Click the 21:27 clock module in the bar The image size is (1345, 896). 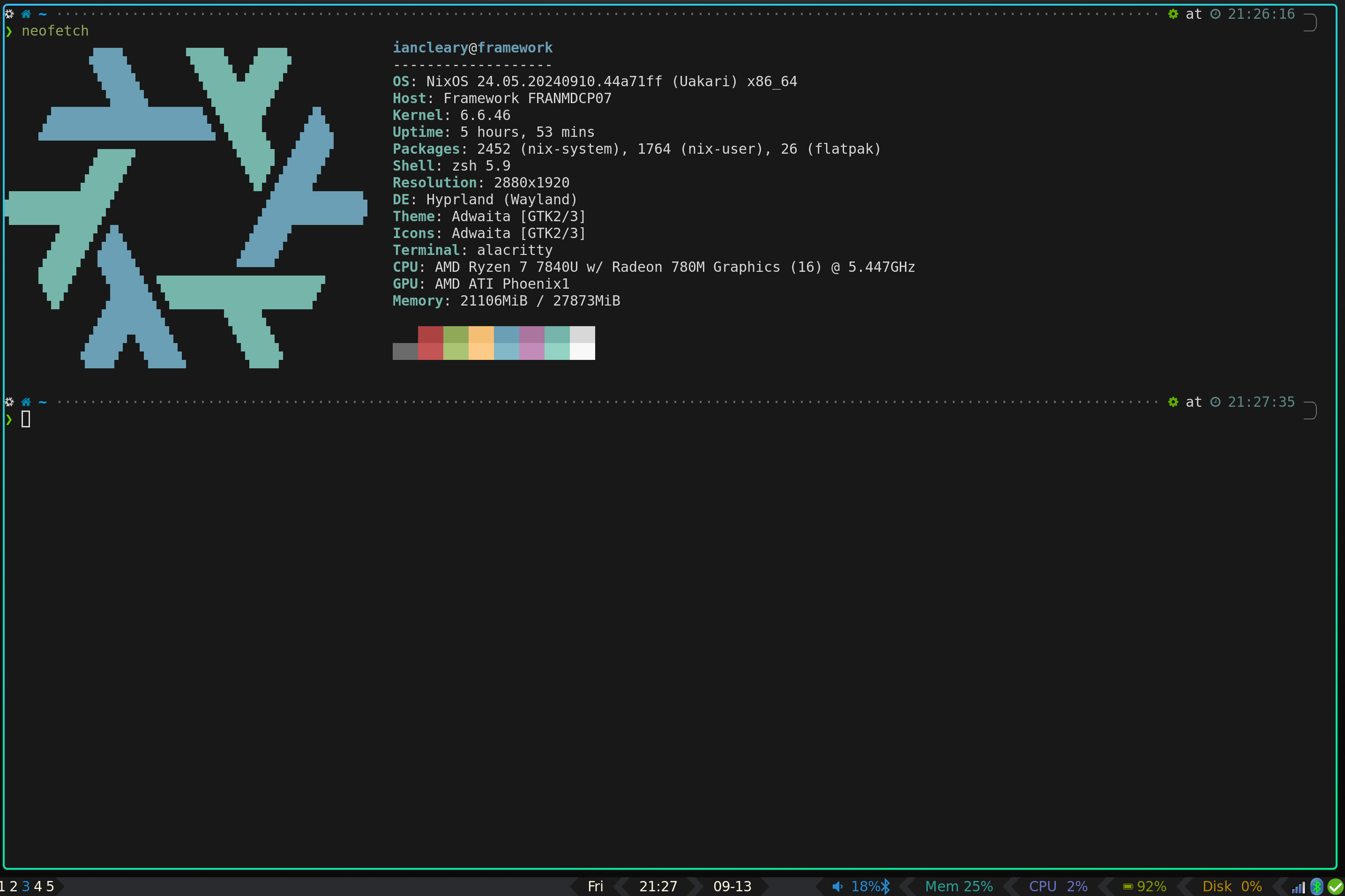658,886
